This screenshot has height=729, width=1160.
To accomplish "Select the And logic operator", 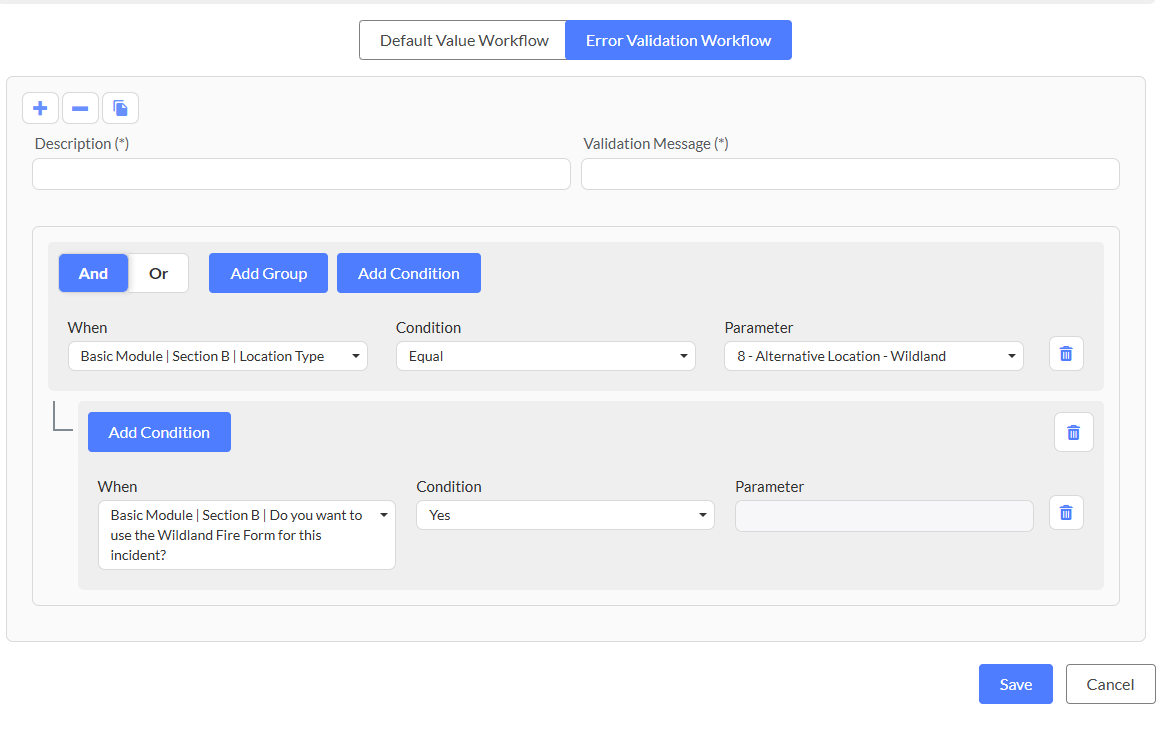I will pyautogui.click(x=93, y=273).
